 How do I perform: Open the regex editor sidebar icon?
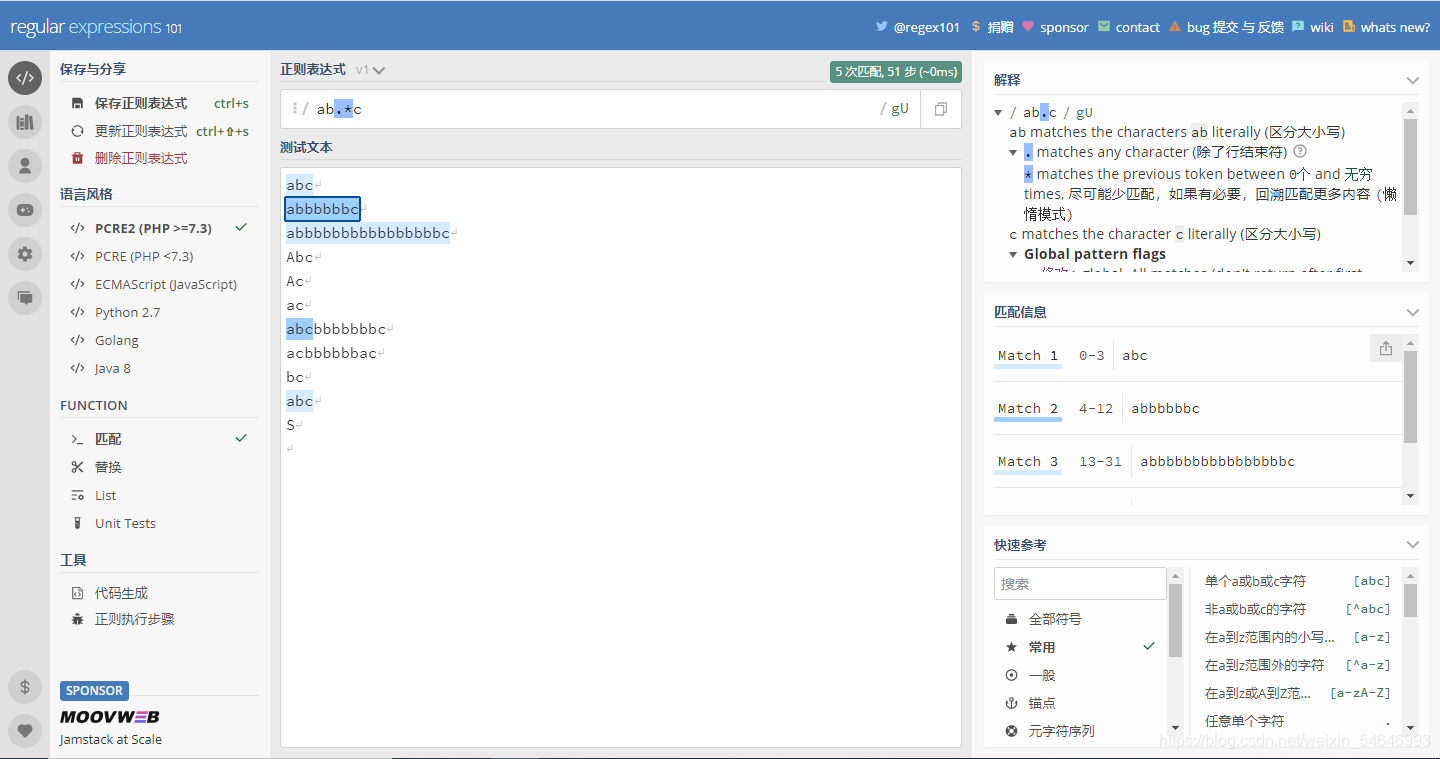(25, 78)
